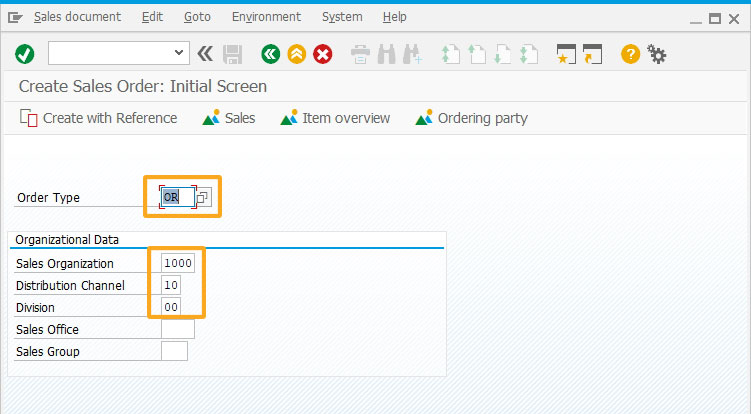Click the Sales button

[229, 118]
